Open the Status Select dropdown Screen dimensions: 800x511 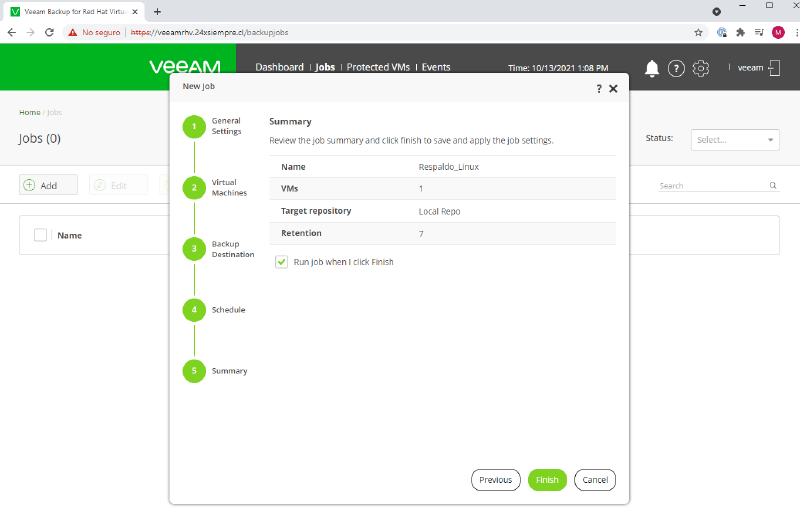coord(735,140)
